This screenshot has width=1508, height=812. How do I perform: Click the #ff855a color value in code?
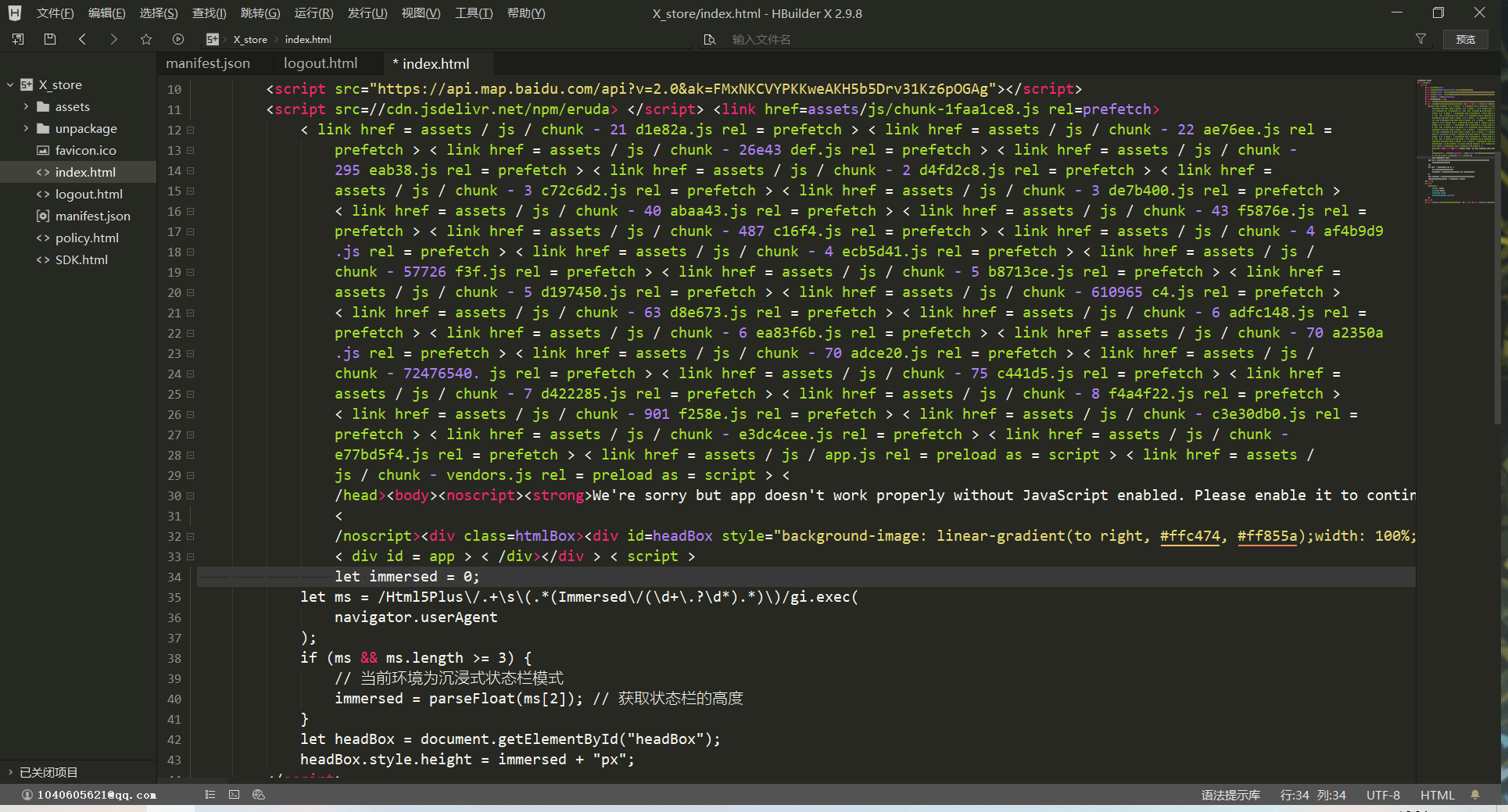[x=1267, y=536]
